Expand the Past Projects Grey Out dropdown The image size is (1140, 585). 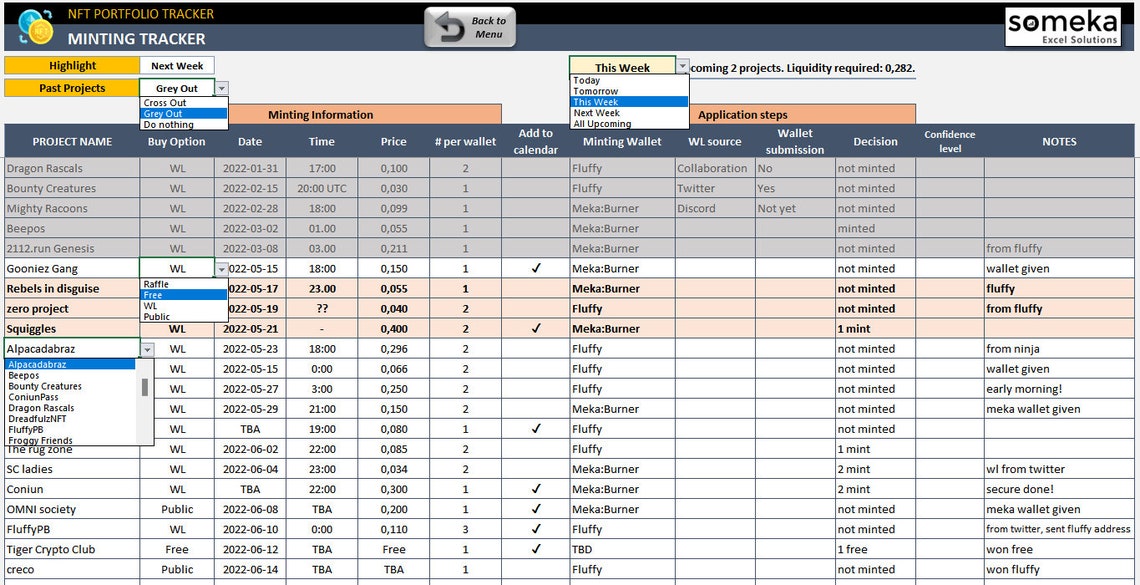pos(222,87)
